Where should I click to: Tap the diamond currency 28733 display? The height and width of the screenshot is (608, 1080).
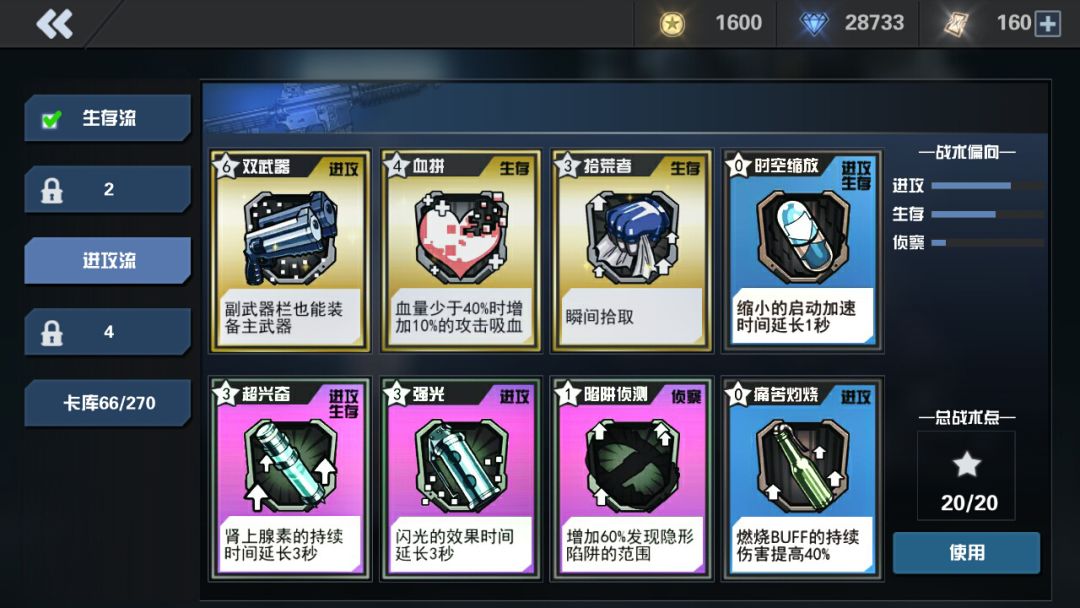click(x=851, y=23)
